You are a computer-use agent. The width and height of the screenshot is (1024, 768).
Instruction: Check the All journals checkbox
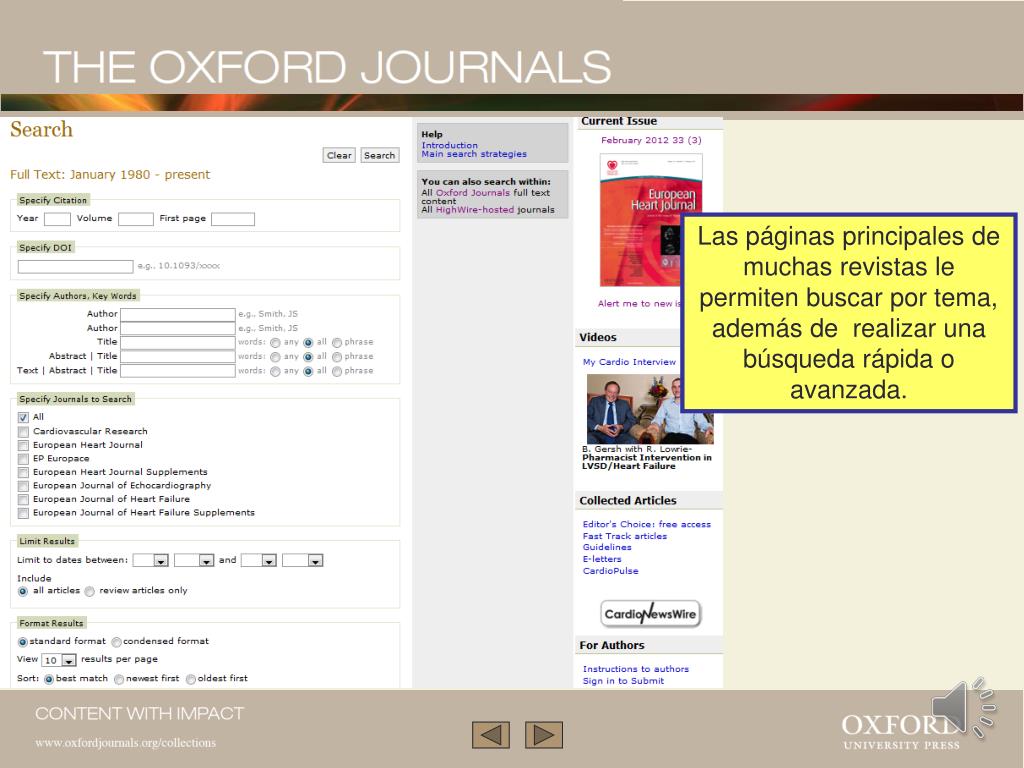(x=24, y=417)
